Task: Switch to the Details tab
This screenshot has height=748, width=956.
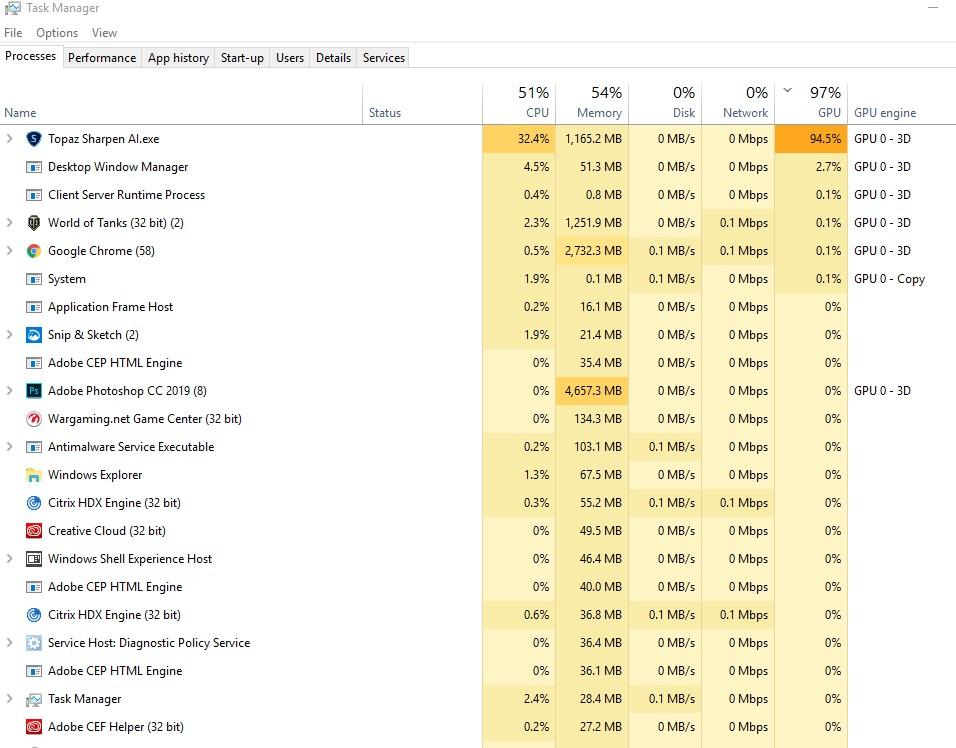Action: (333, 58)
